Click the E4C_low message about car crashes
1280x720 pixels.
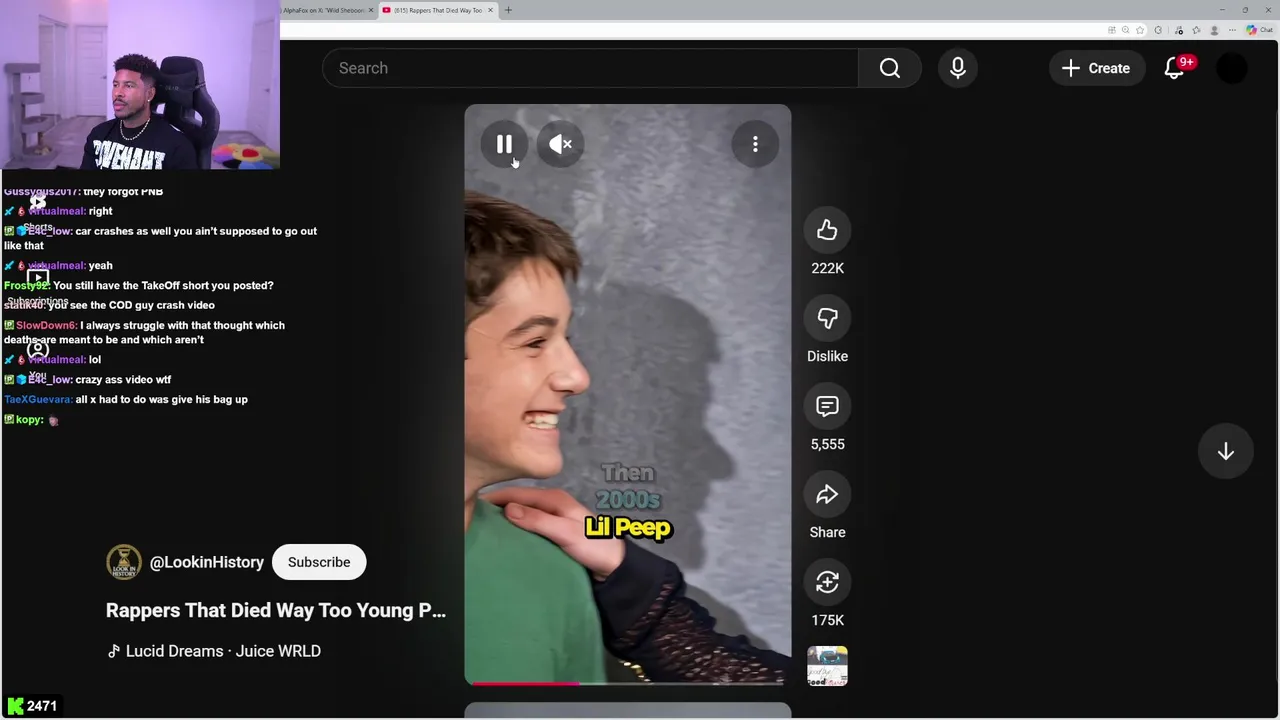tap(160, 238)
